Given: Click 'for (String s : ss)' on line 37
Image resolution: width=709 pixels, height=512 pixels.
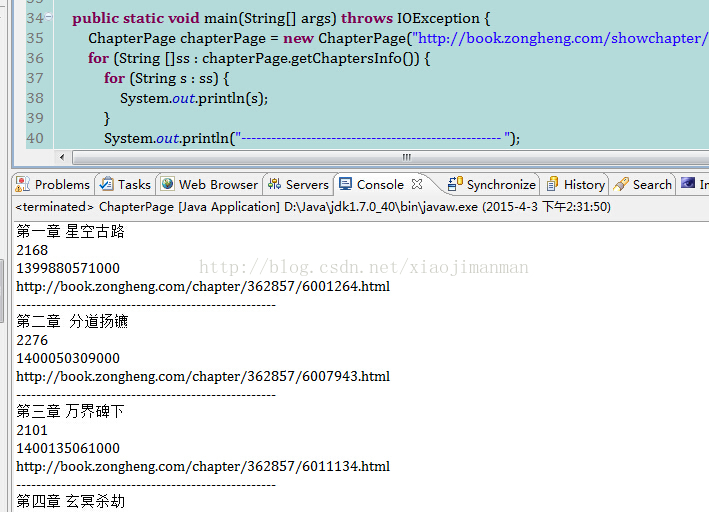Looking at the screenshot, I should 161,78.
